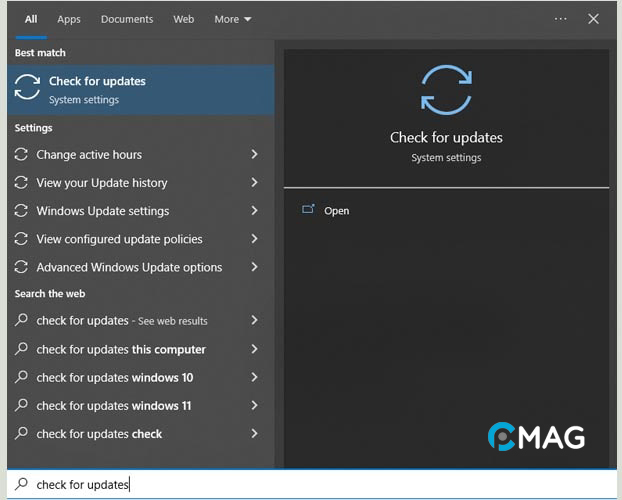This screenshot has width=622, height=500.
Task: Click the sync icon beside Change active hours
Action: pos(22,155)
